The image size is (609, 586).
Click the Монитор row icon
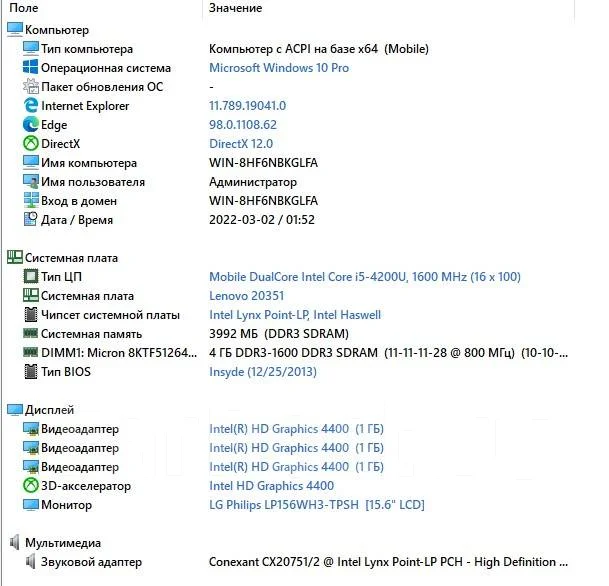click(31, 505)
